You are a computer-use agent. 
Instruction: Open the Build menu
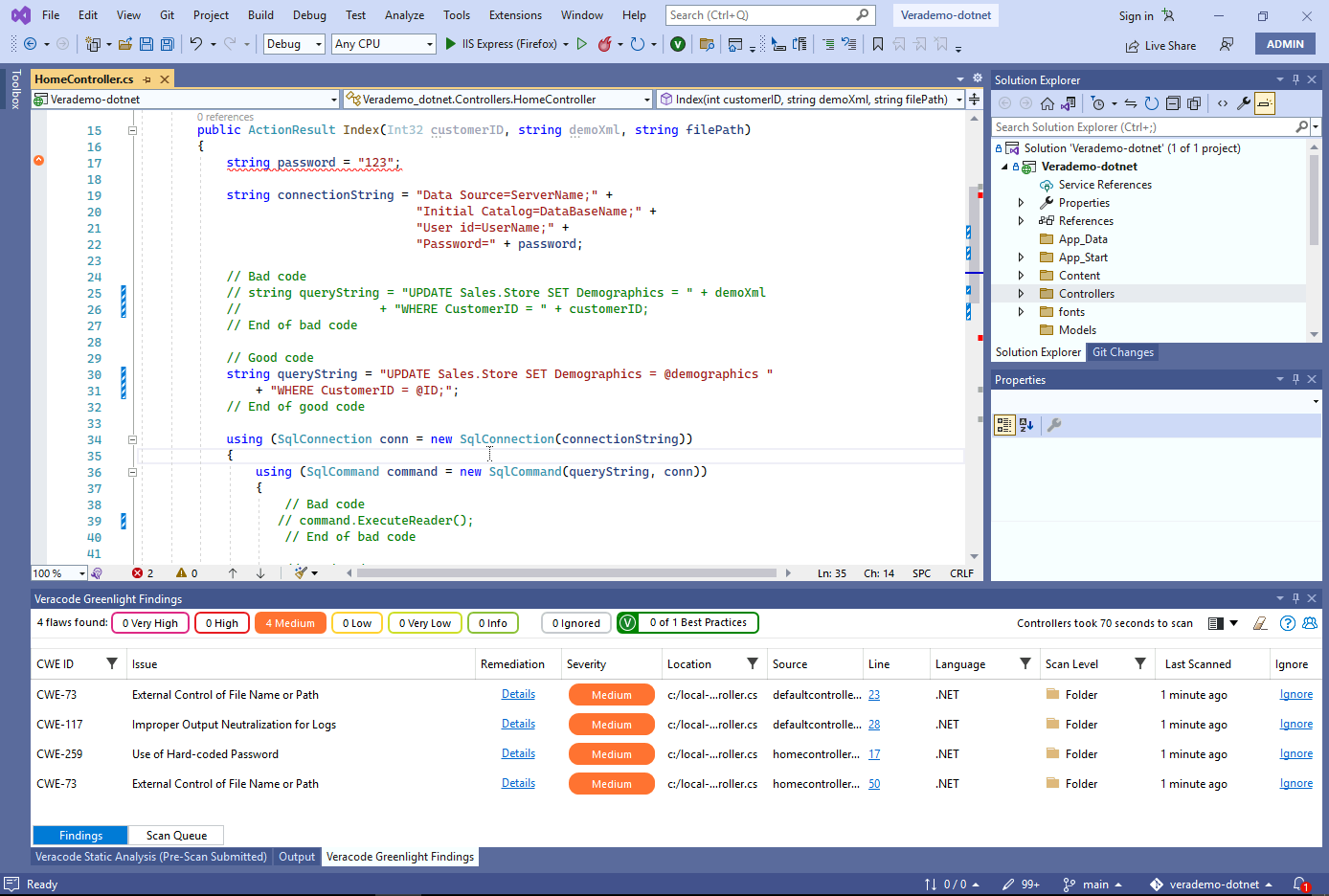(x=260, y=15)
